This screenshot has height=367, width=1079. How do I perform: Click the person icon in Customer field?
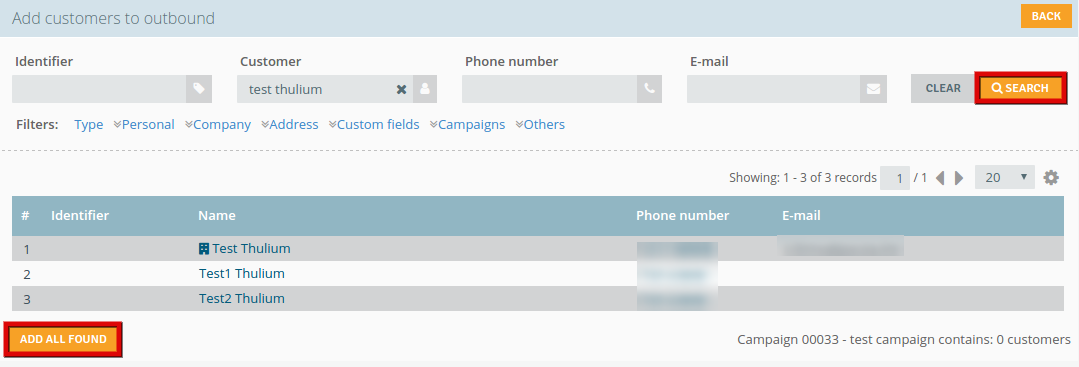tap(425, 89)
